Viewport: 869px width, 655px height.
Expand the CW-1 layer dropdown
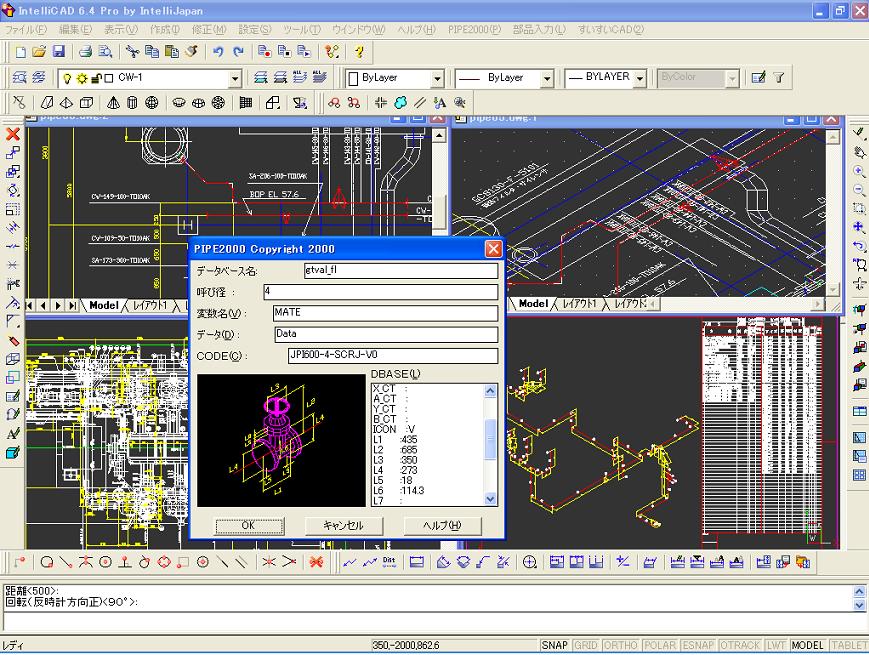click(x=235, y=79)
